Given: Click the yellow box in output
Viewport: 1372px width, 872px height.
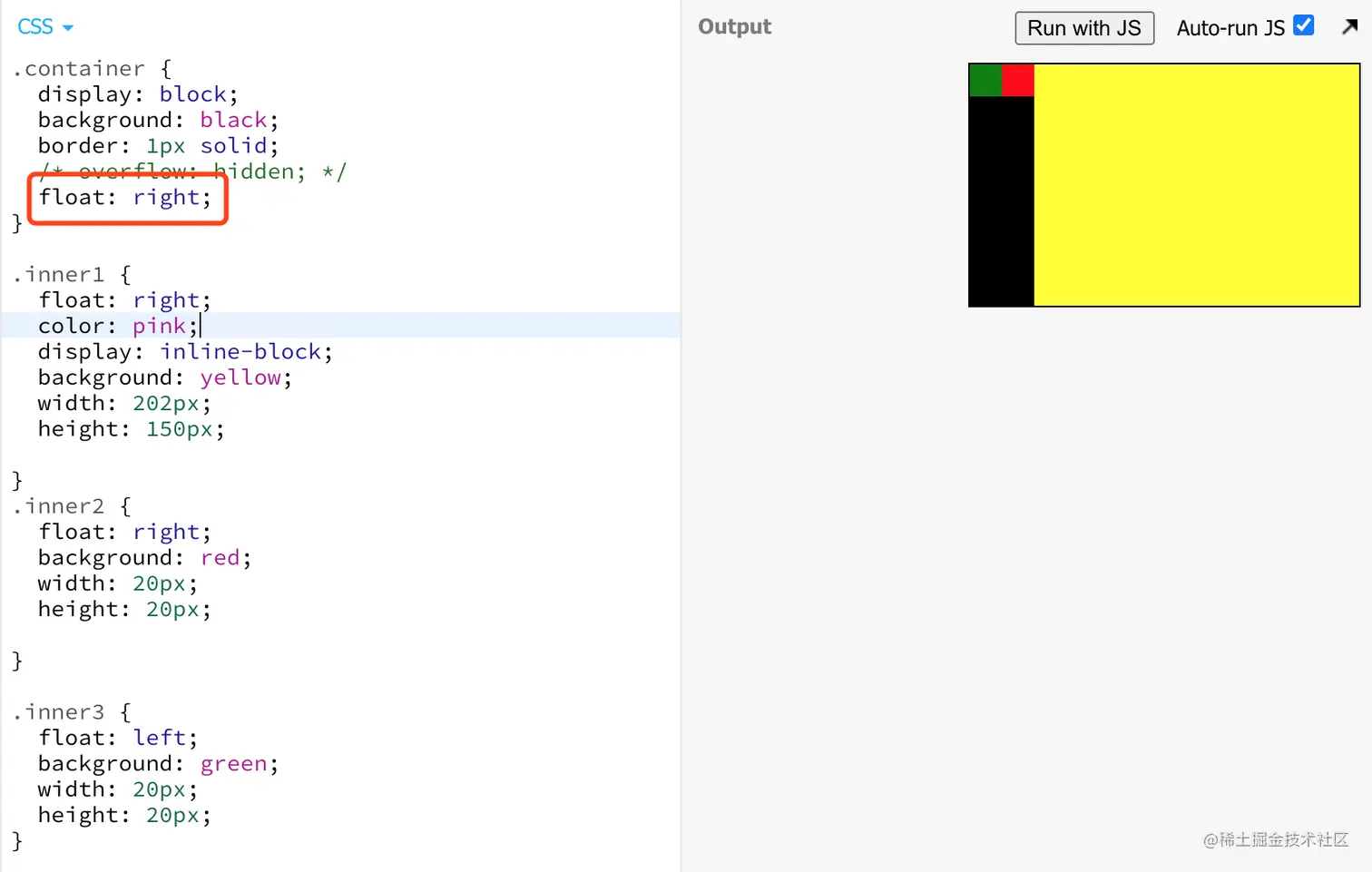Looking at the screenshot, I should [x=1197, y=185].
